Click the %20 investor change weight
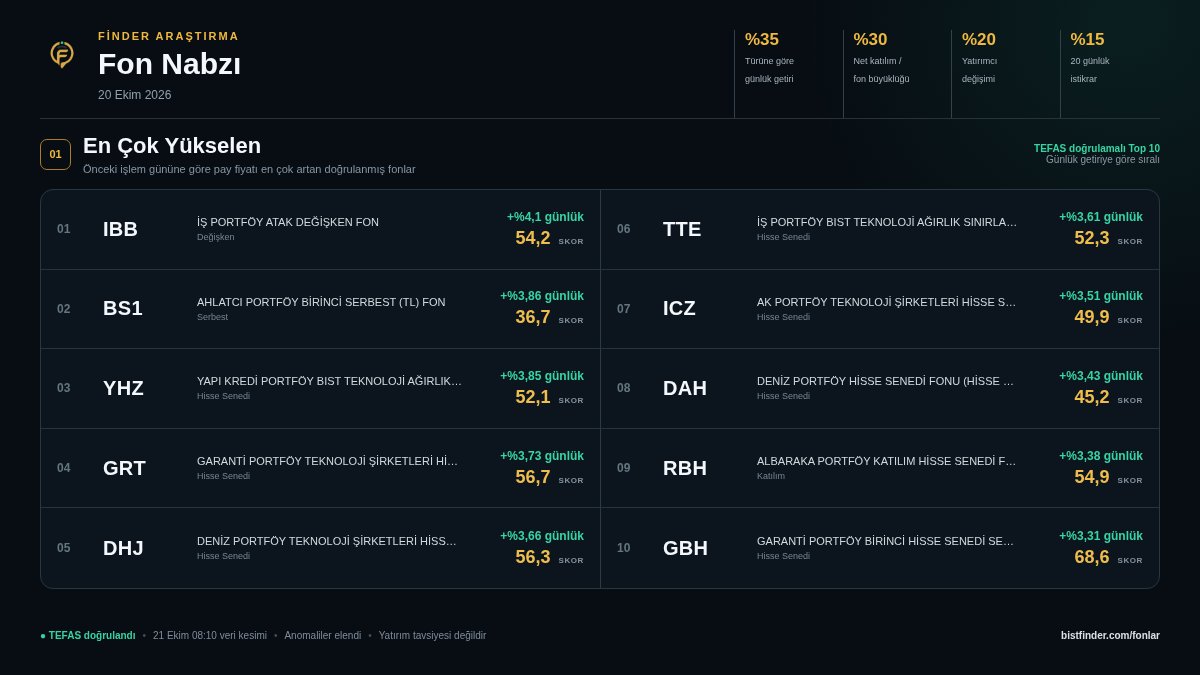Screen dimensions: 1200x675 [x=979, y=40]
